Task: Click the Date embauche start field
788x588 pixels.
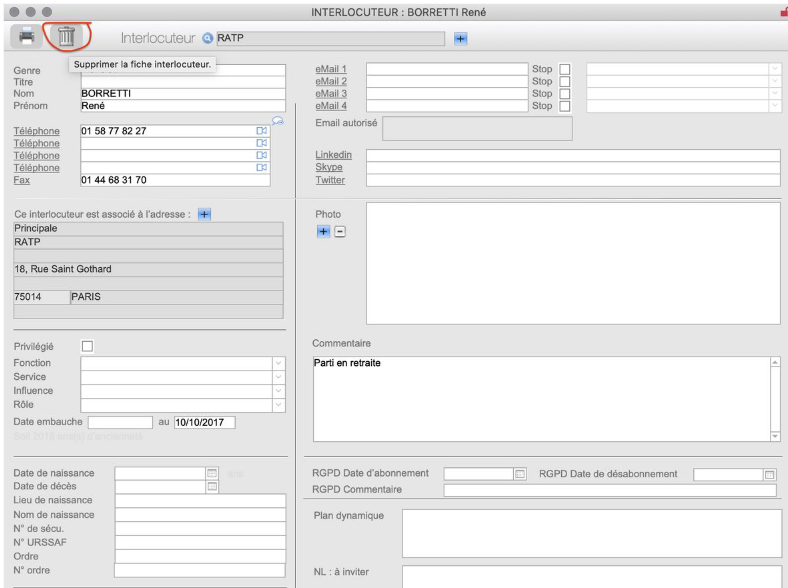Action: click(120, 422)
